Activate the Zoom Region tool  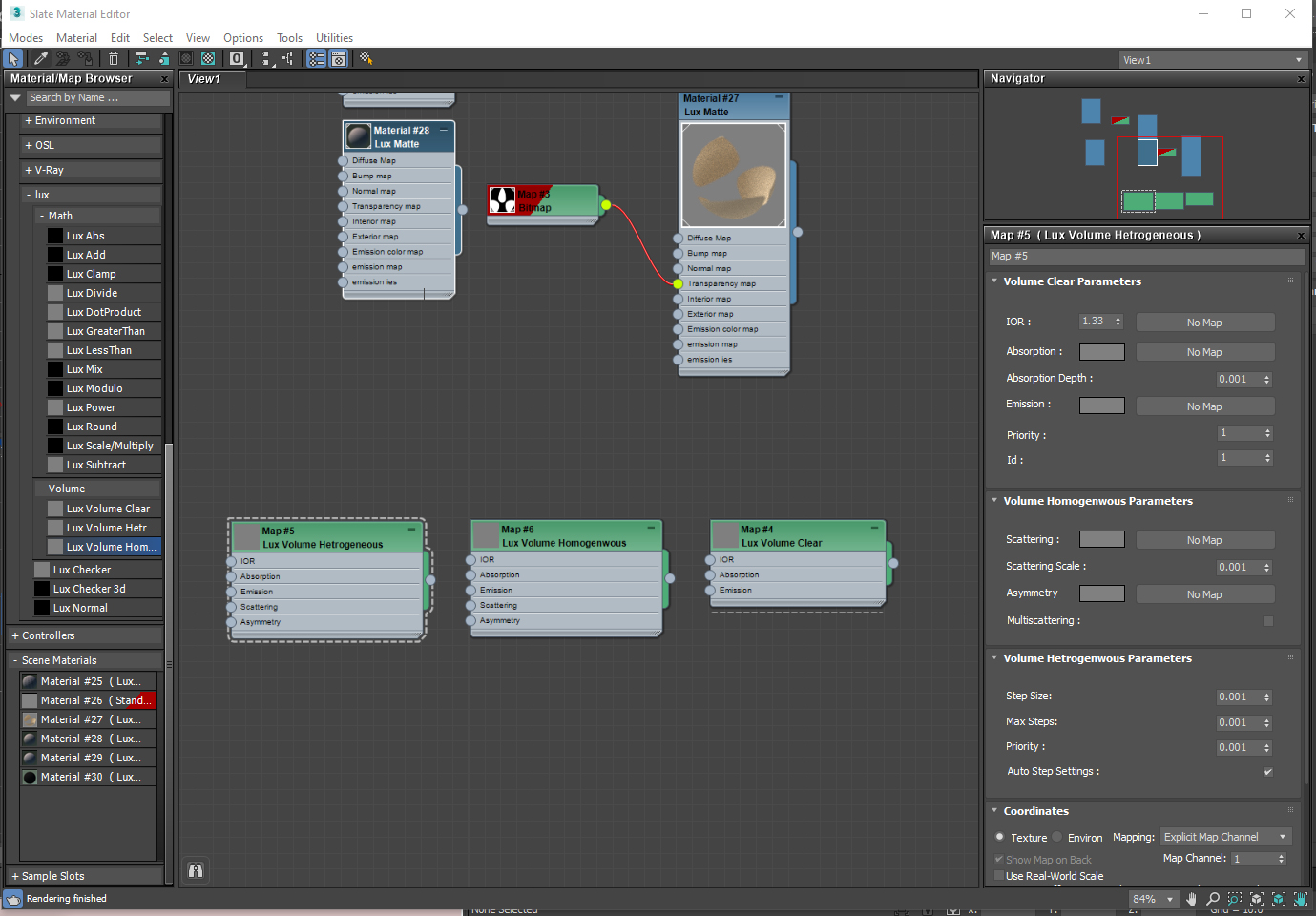click(1235, 899)
